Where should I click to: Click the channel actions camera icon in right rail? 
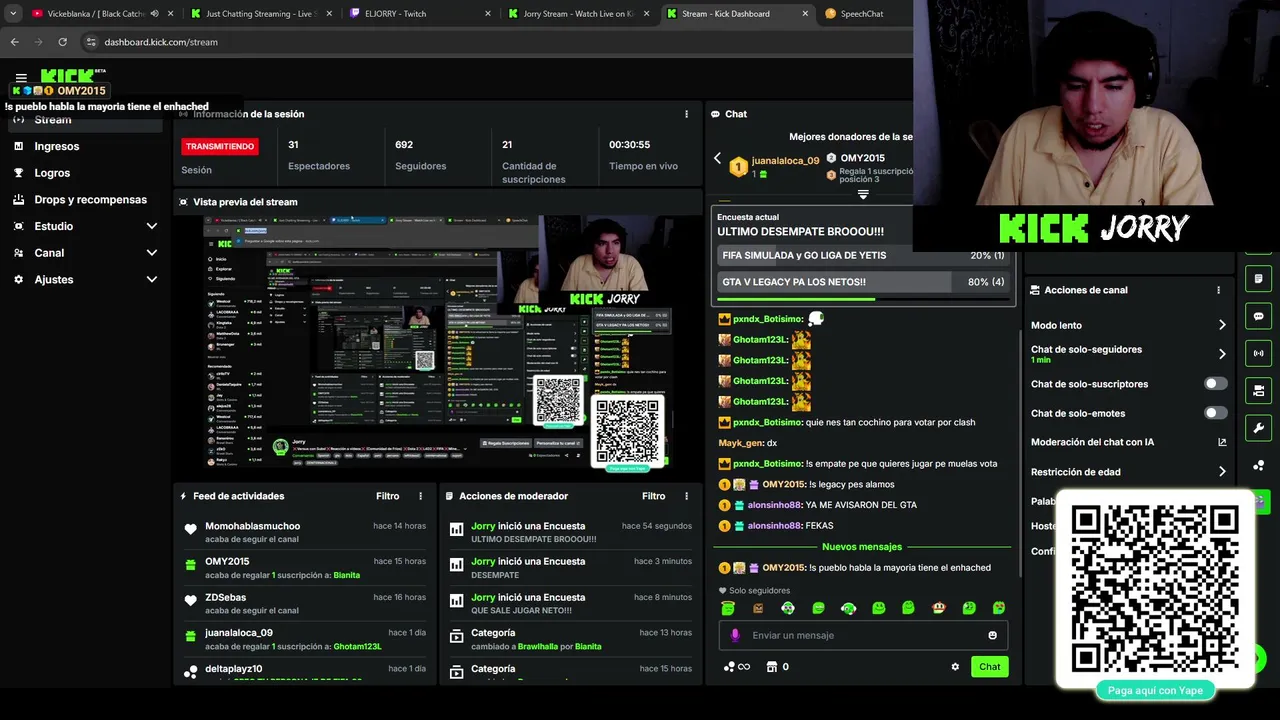[1258, 390]
